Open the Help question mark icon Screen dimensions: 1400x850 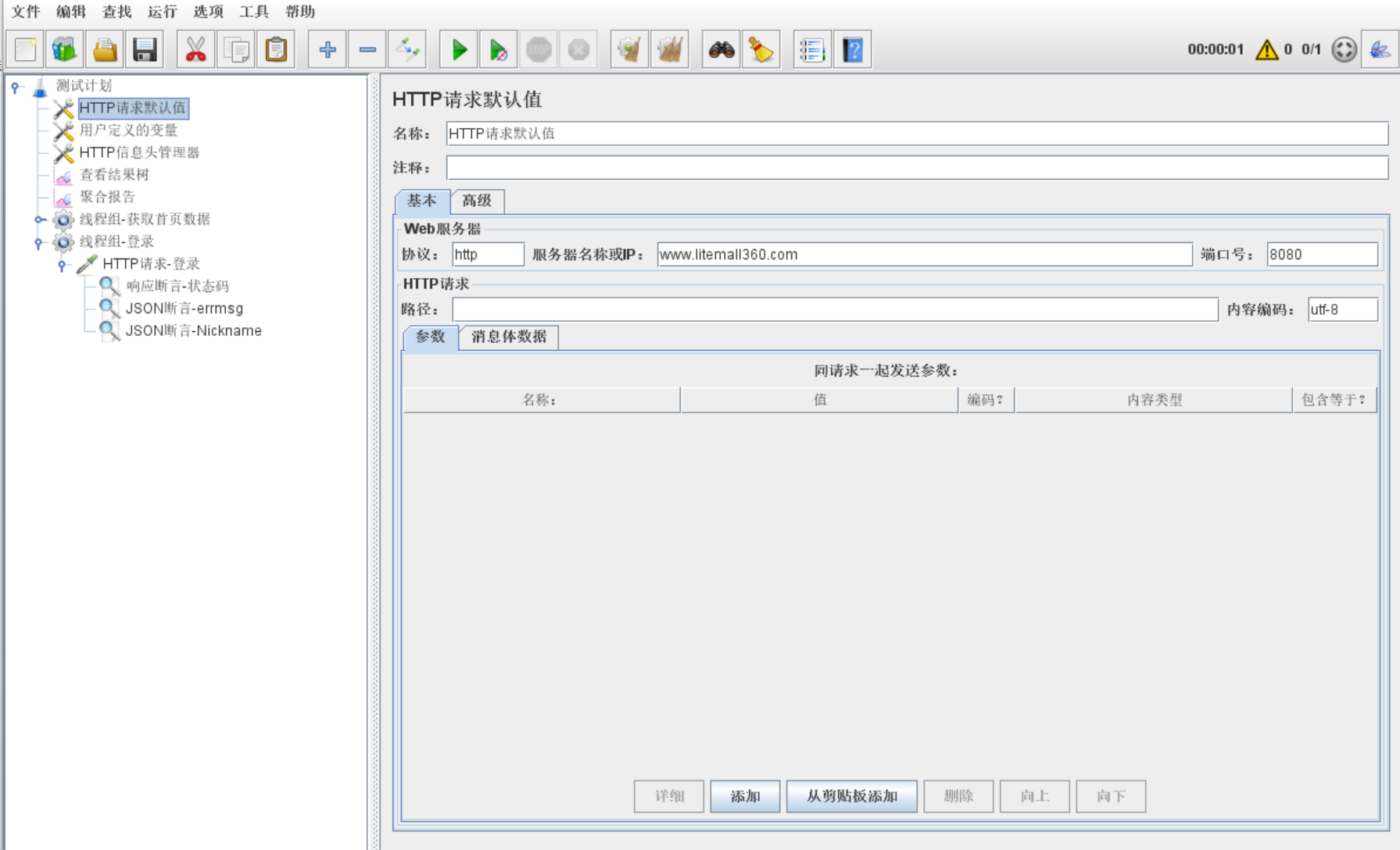tap(853, 50)
